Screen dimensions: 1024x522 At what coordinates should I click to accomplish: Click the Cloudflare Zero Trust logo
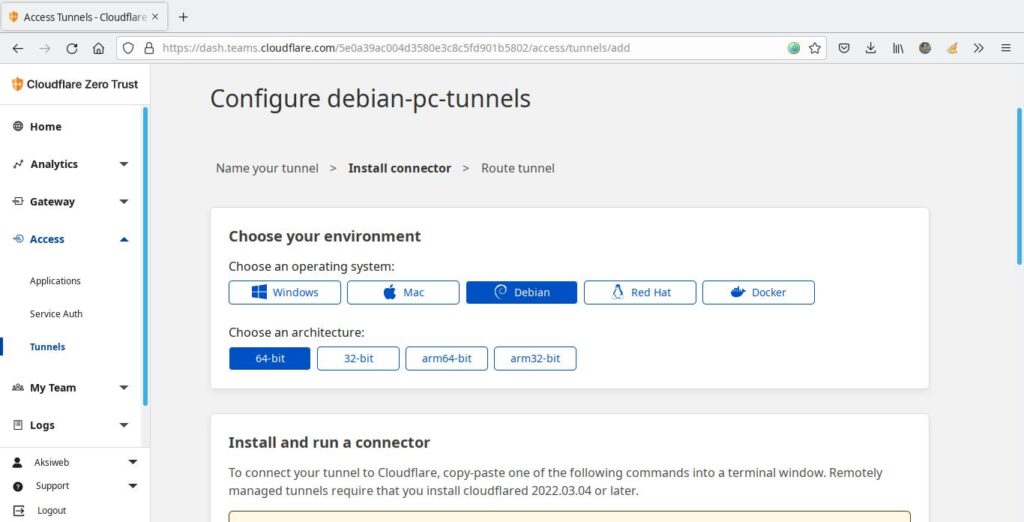click(75, 84)
